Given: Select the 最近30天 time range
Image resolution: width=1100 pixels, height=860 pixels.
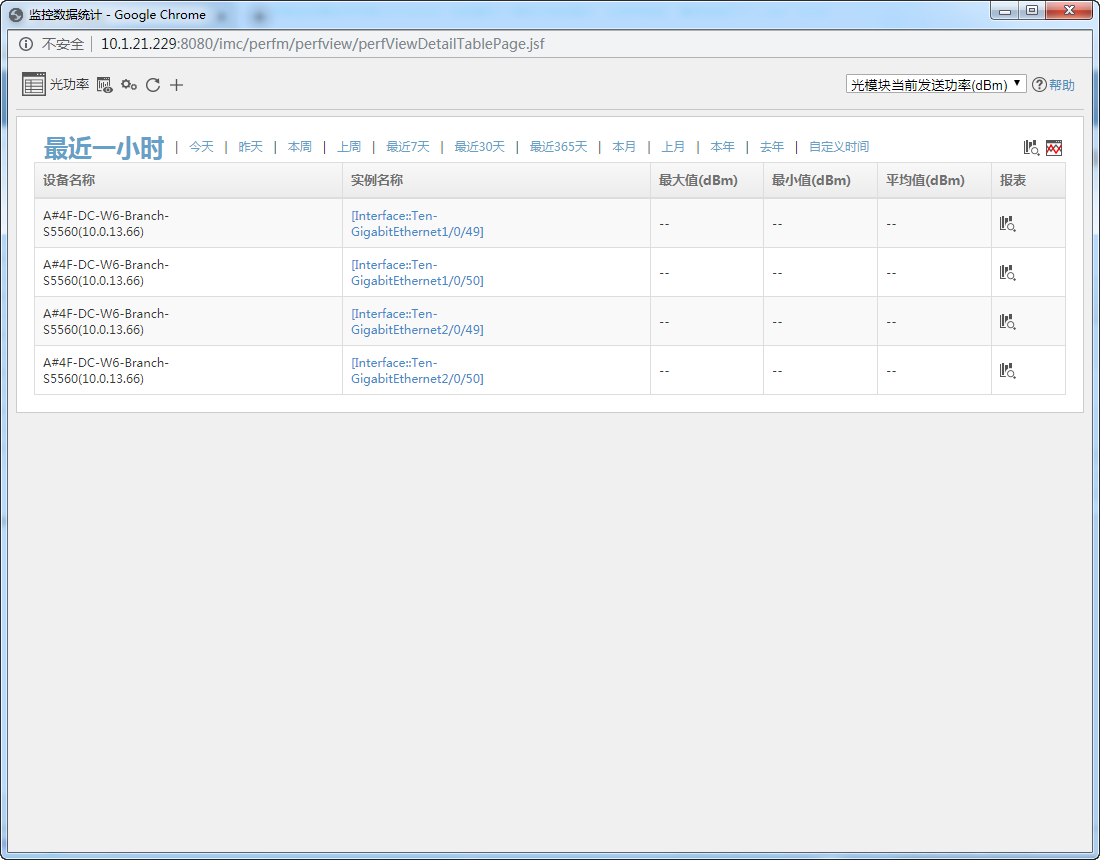Looking at the screenshot, I should coord(479,147).
